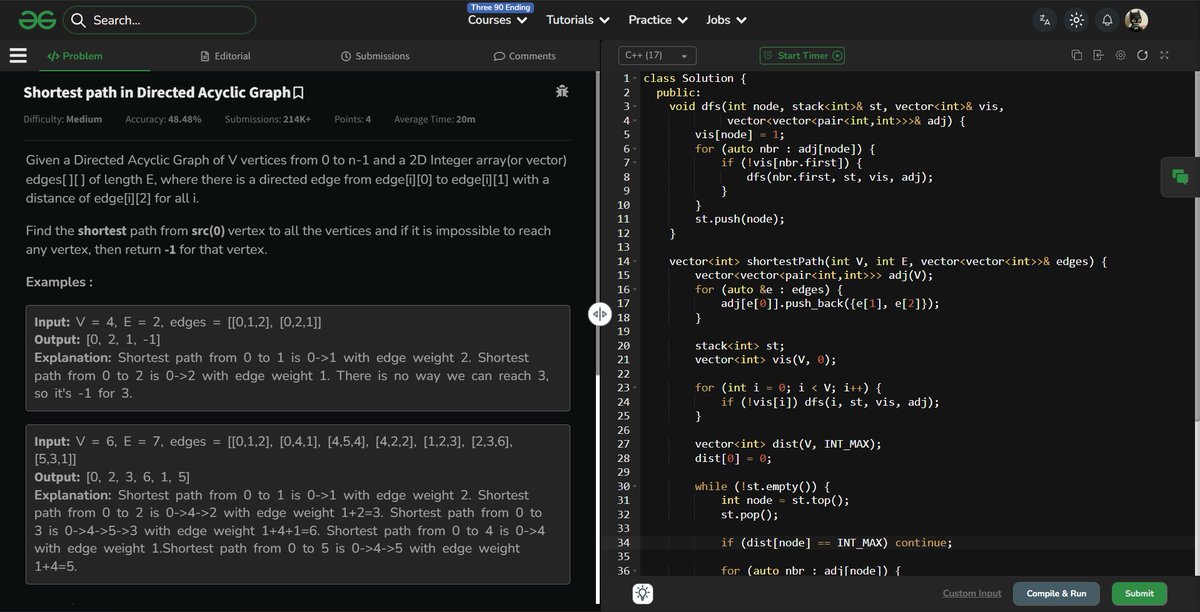Open the C++ (17) language dropdown
Screen dimensions: 1200x612
point(656,56)
